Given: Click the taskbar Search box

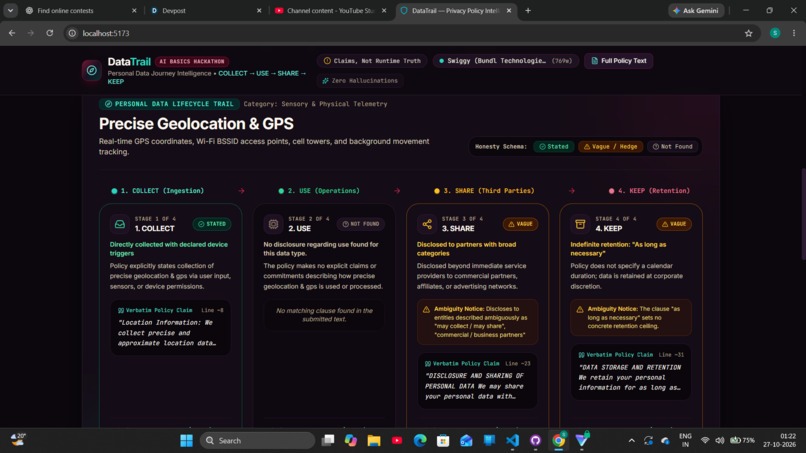Looking at the screenshot, I should (258, 441).
